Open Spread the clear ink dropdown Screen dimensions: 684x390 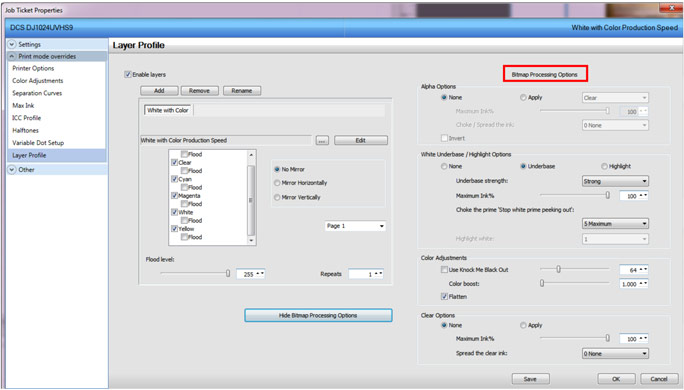click(615, 354)
